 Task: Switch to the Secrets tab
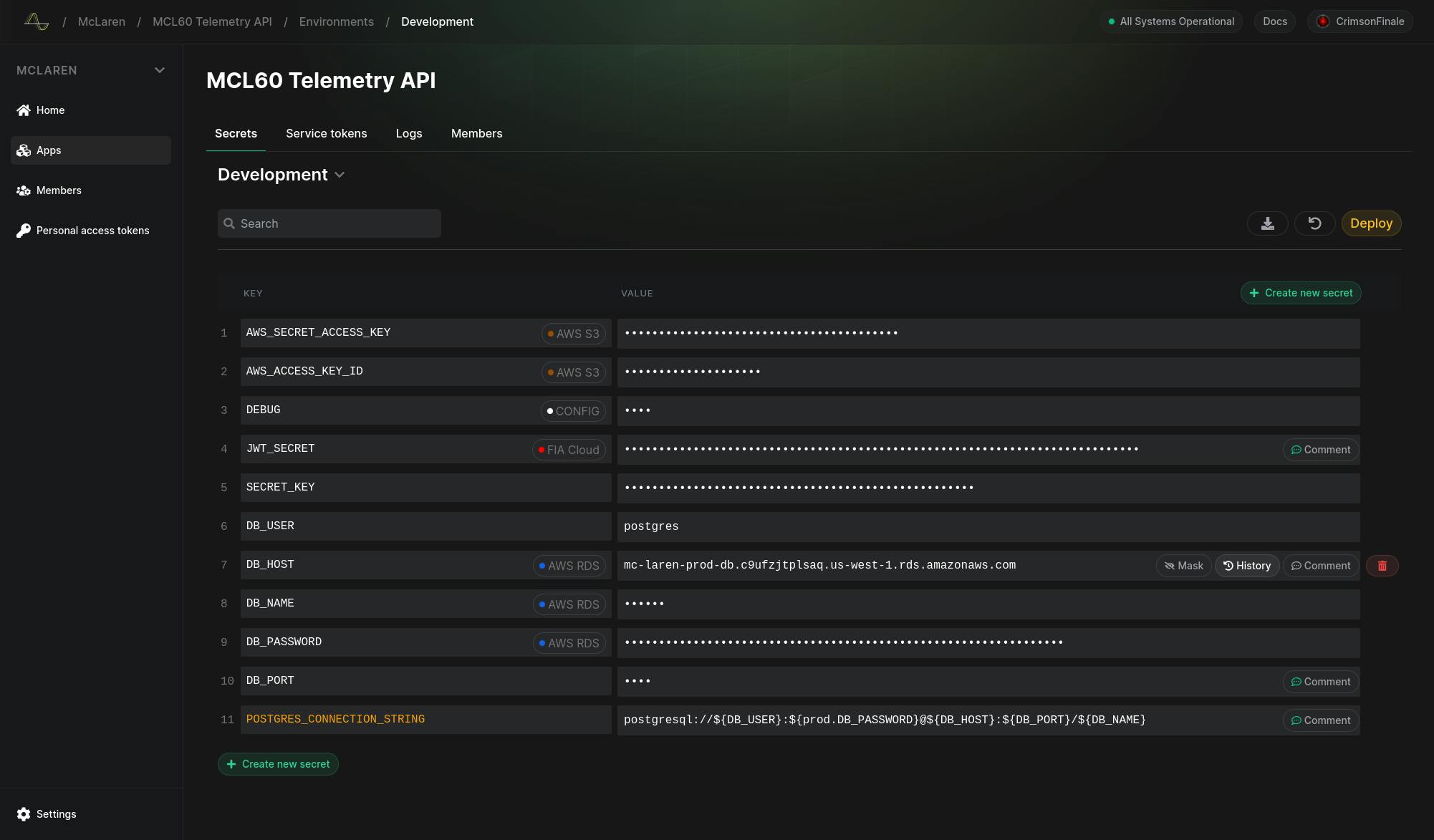[236, 133]
